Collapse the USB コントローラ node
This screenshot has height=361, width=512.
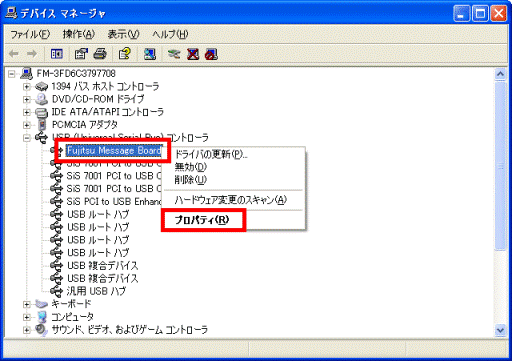(27, 138)
